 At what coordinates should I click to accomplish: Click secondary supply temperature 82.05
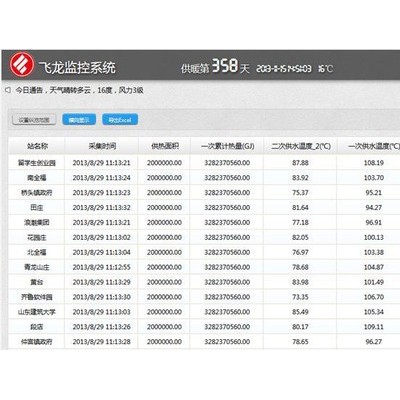pos(300,237)
